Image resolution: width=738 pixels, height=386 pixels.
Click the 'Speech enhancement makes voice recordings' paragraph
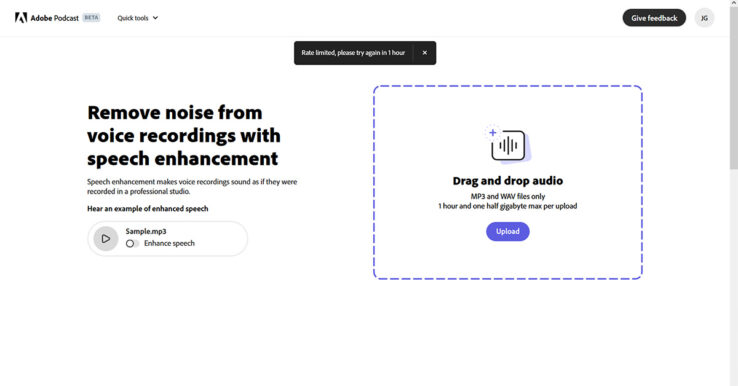tap(192, 186)
